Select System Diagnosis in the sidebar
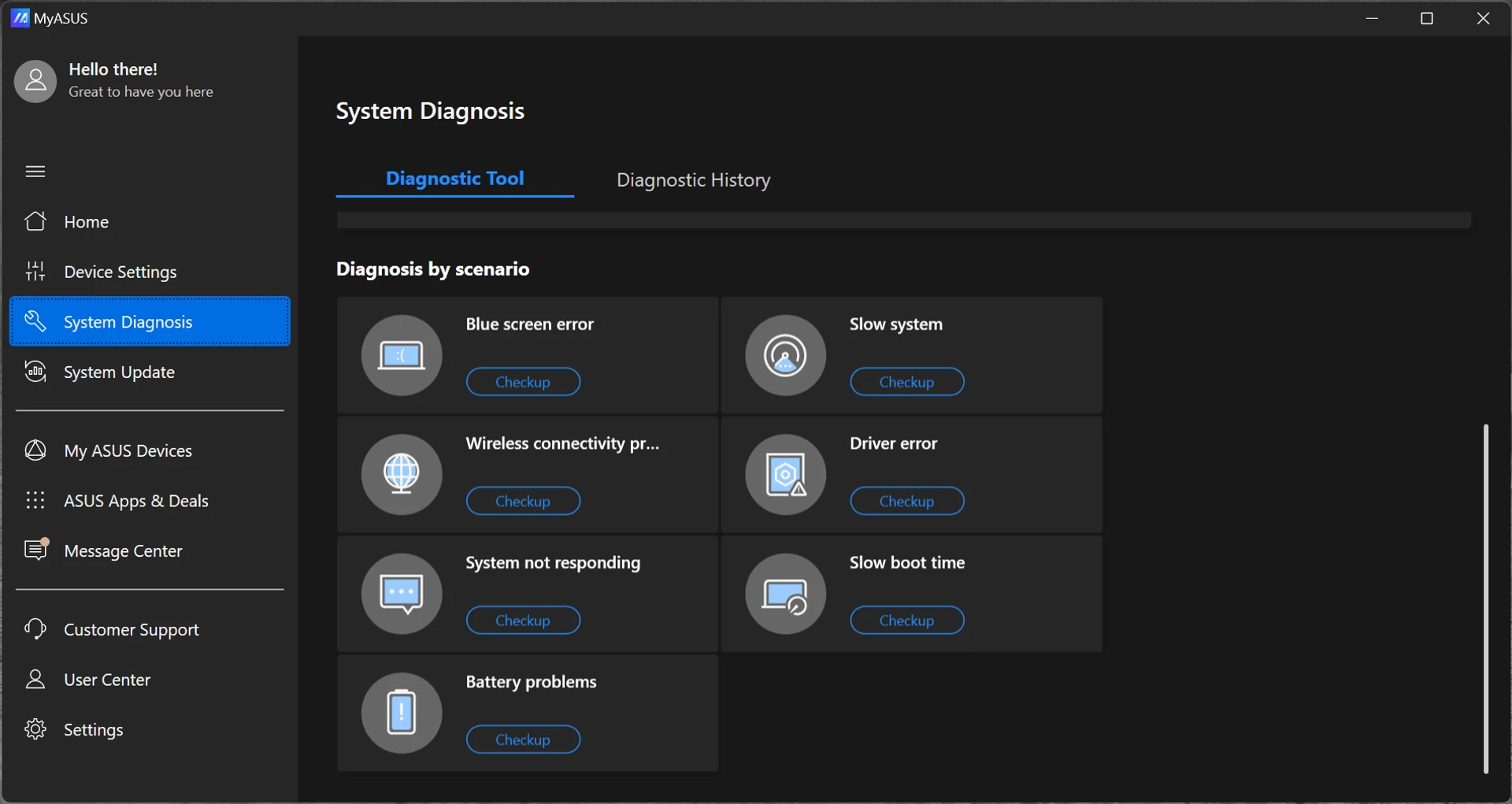 click(x=150, y=321)
